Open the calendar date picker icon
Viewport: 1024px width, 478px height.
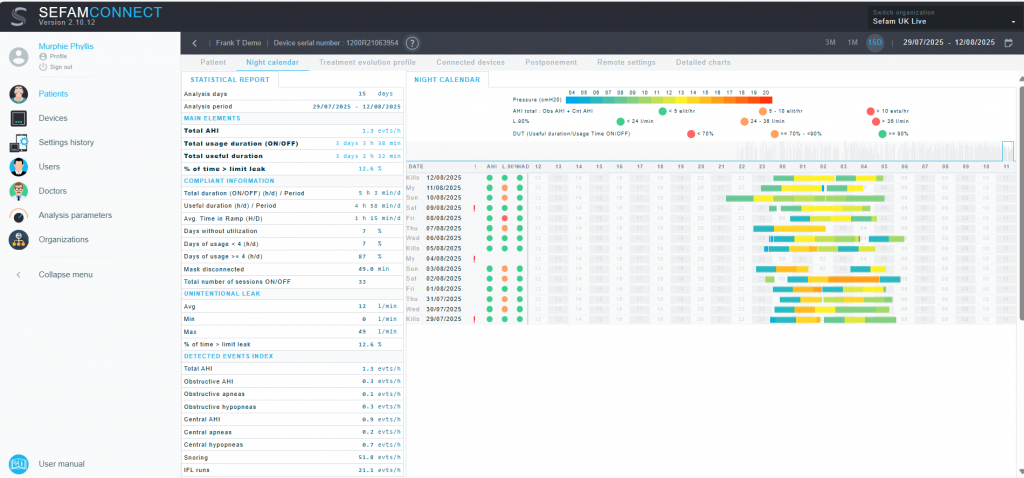(x=1008, y=43)
